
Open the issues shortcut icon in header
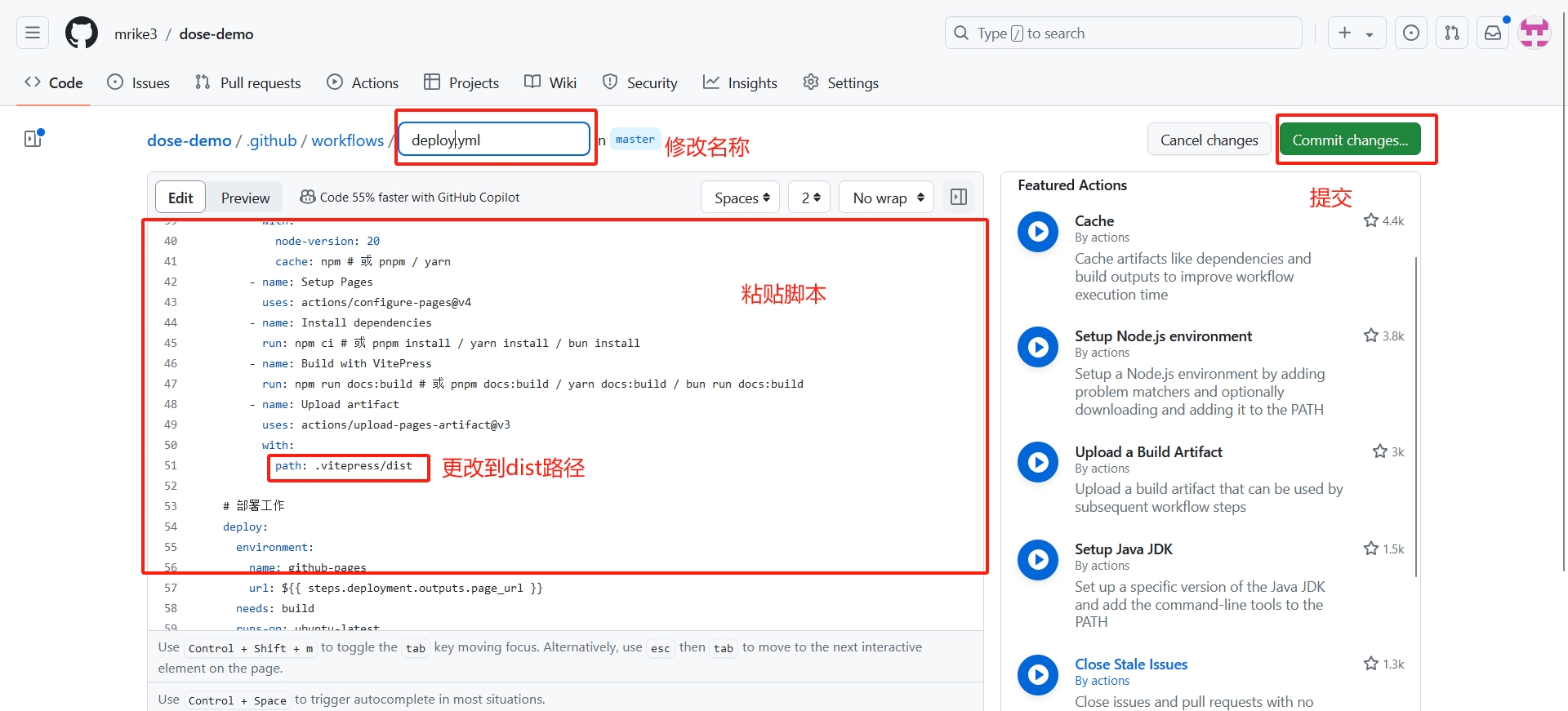point(1410,33)
